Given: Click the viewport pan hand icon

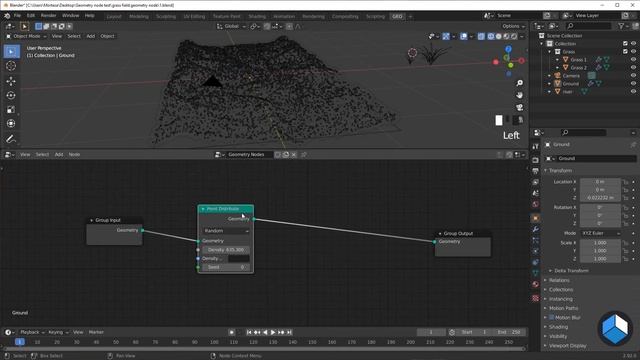Looking at the screenshot, I should (x=519, y=95).
